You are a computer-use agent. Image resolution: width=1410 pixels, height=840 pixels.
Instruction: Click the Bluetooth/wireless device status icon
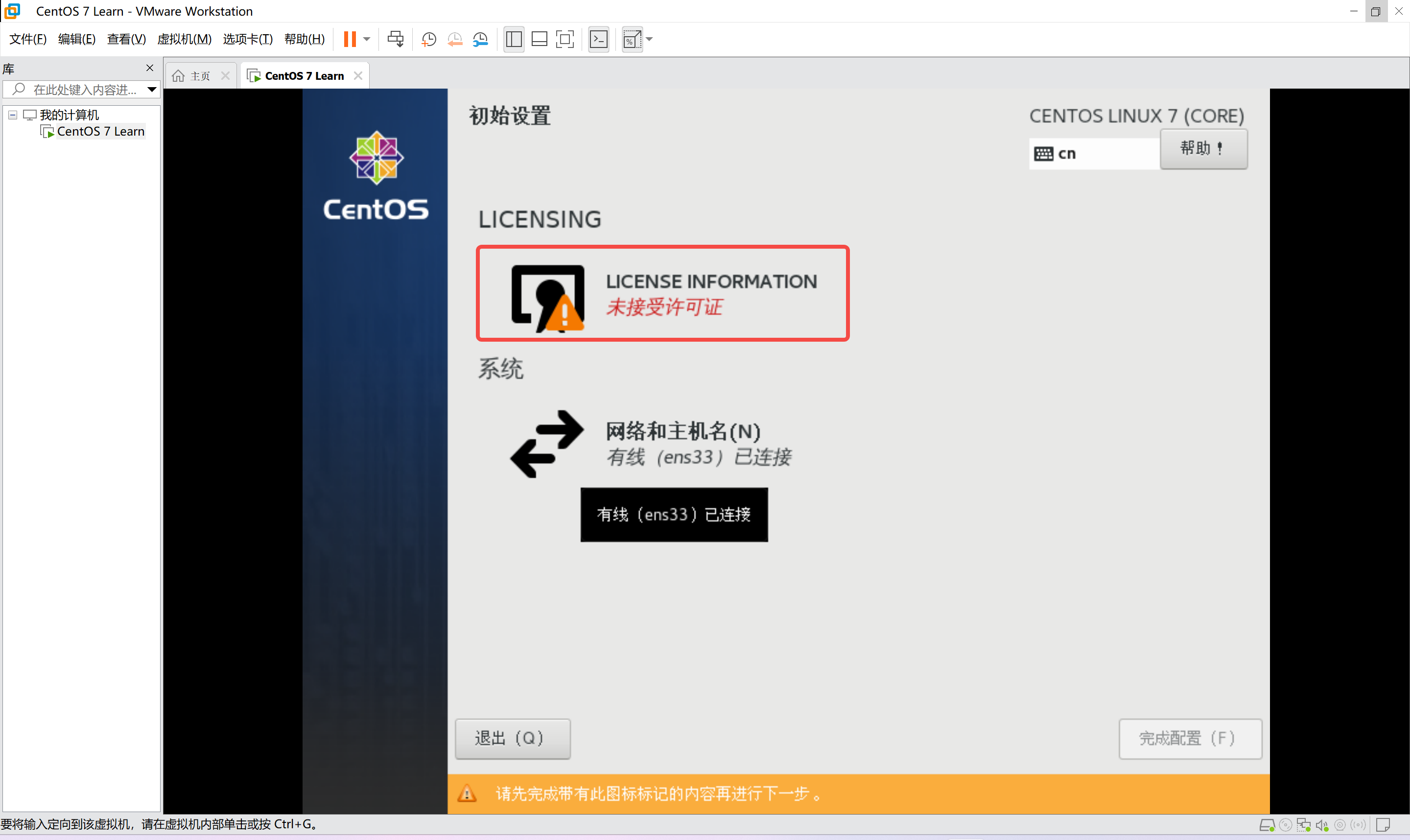coord(1358,825)
